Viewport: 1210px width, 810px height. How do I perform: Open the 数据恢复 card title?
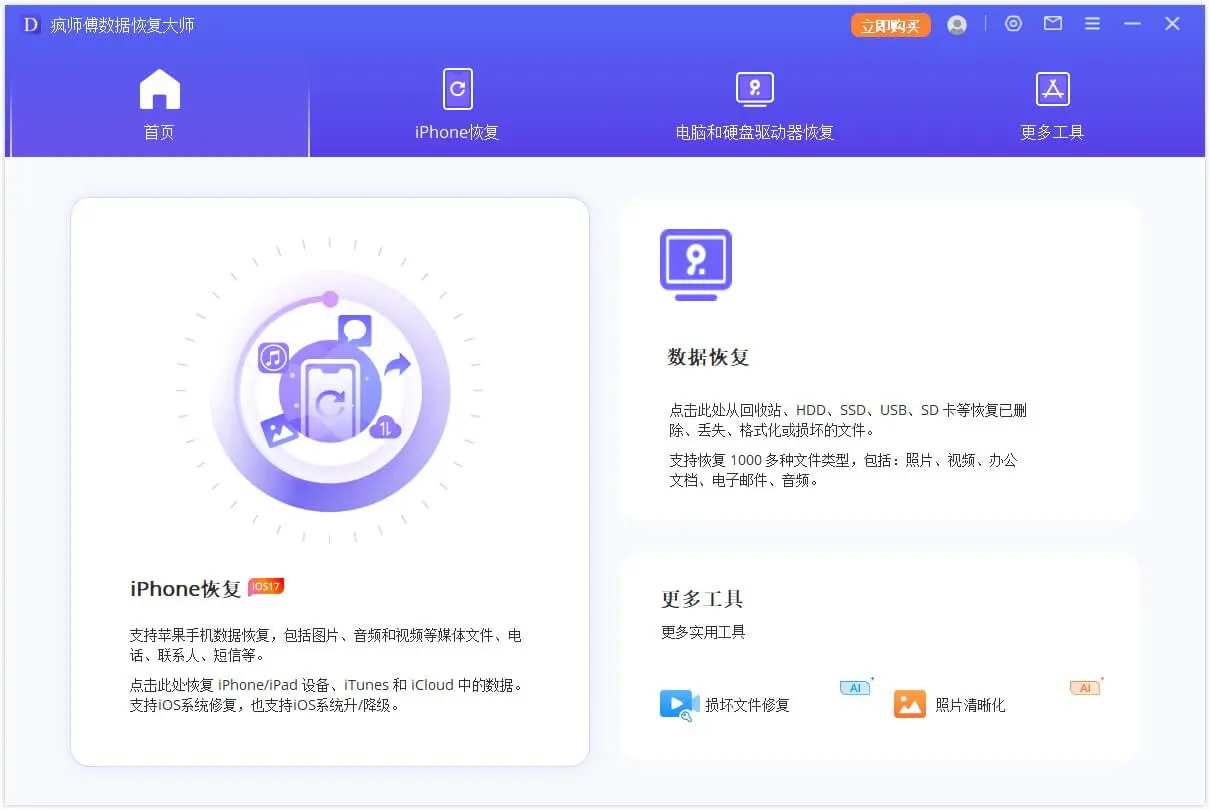coord(708,357)
